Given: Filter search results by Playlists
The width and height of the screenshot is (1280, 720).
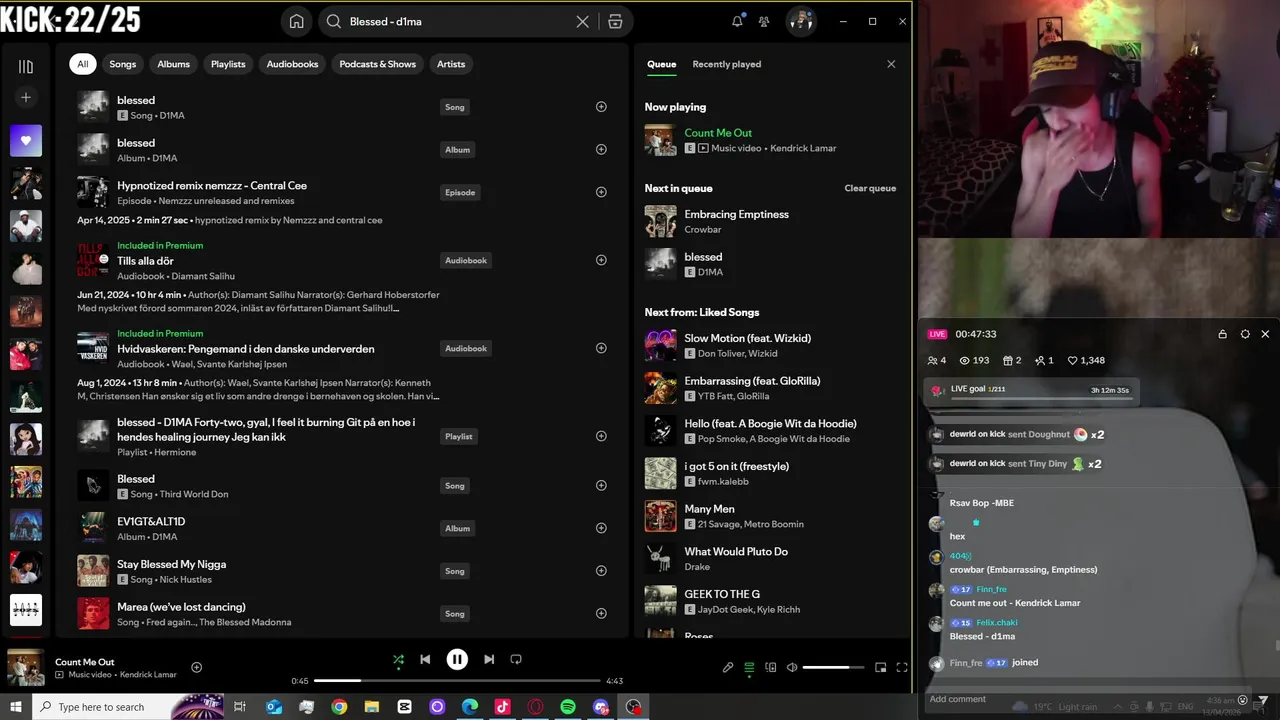Looking at the screenshot, I should point(228,64).
